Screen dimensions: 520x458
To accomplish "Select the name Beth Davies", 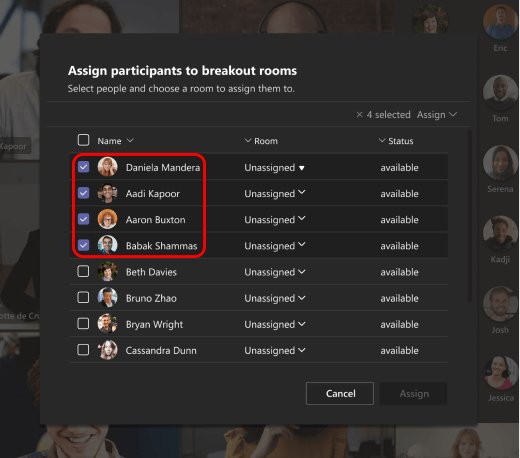I will pos(151,272).
